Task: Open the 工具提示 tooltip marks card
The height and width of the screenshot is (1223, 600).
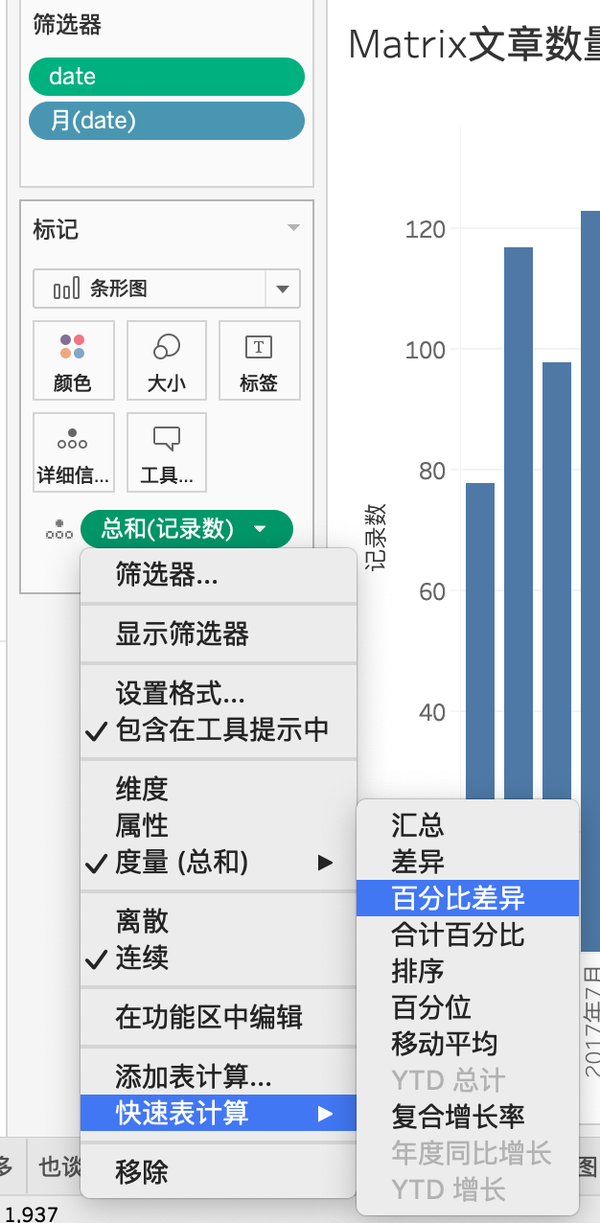Action: [166, 452]
